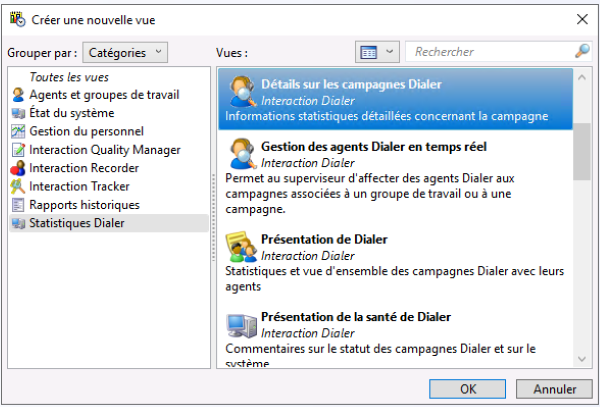Click the scrollbar up arrow
The height and width of the screenshot is (407, 600).
582,77
